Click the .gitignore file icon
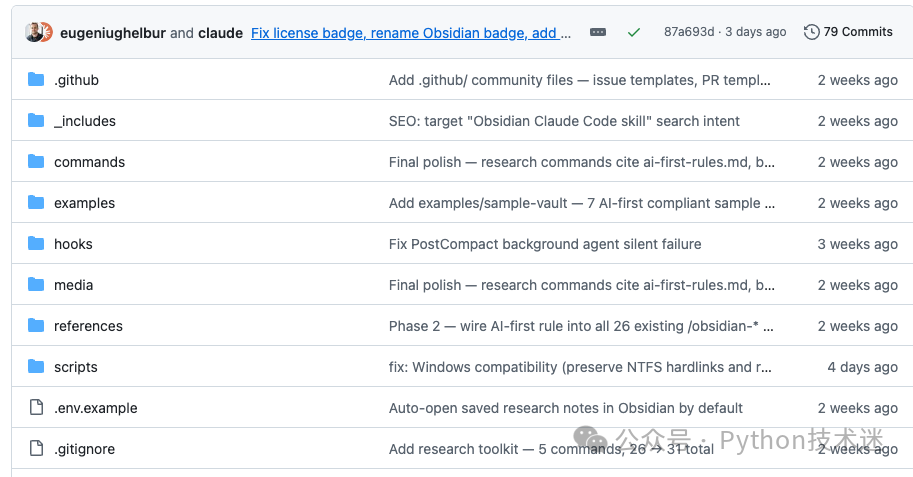The image size is (913, 477). [36, 448]
